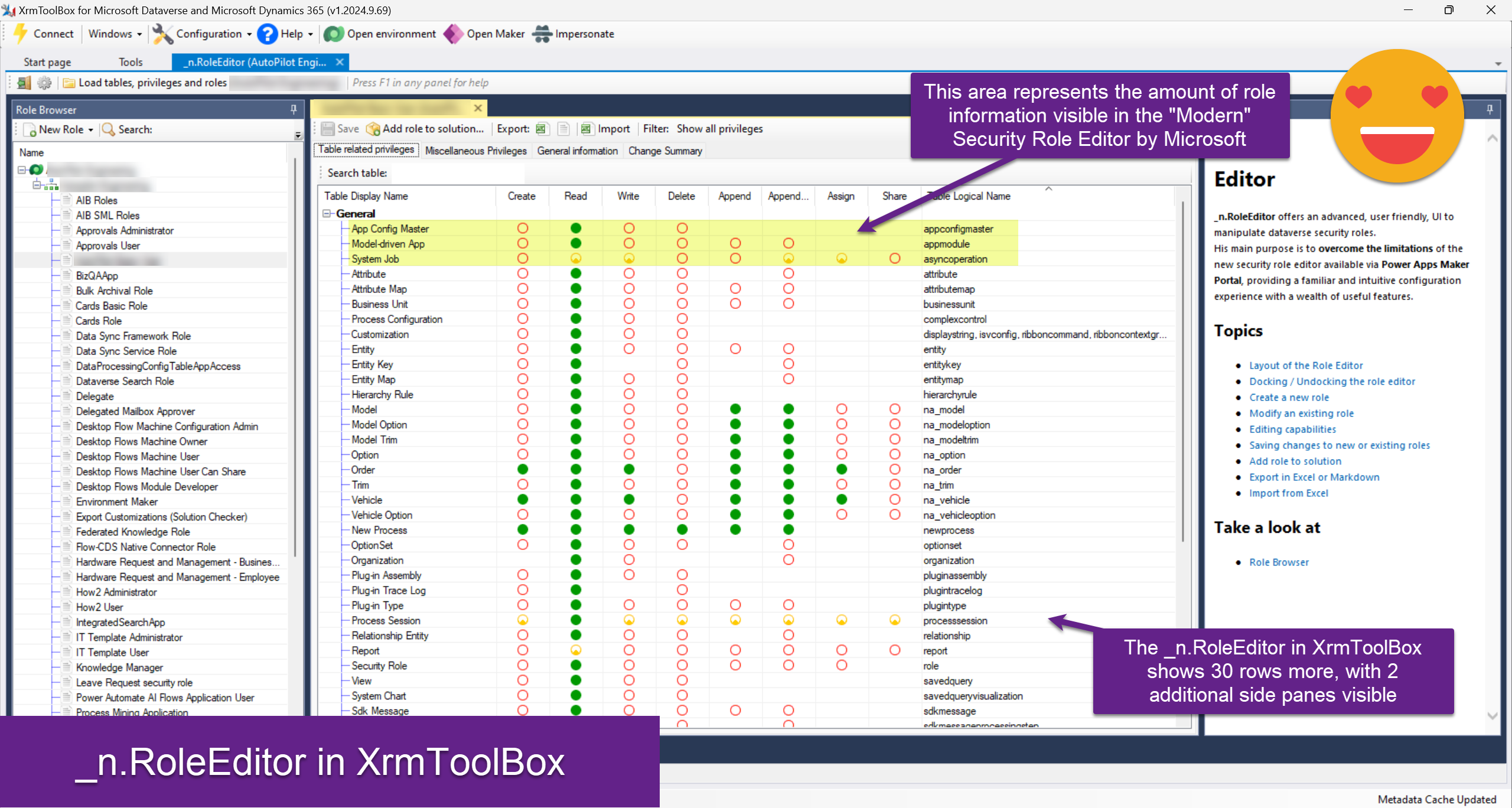
Task: Open Docking / Undocking the role editor link
Action: 1332,381
